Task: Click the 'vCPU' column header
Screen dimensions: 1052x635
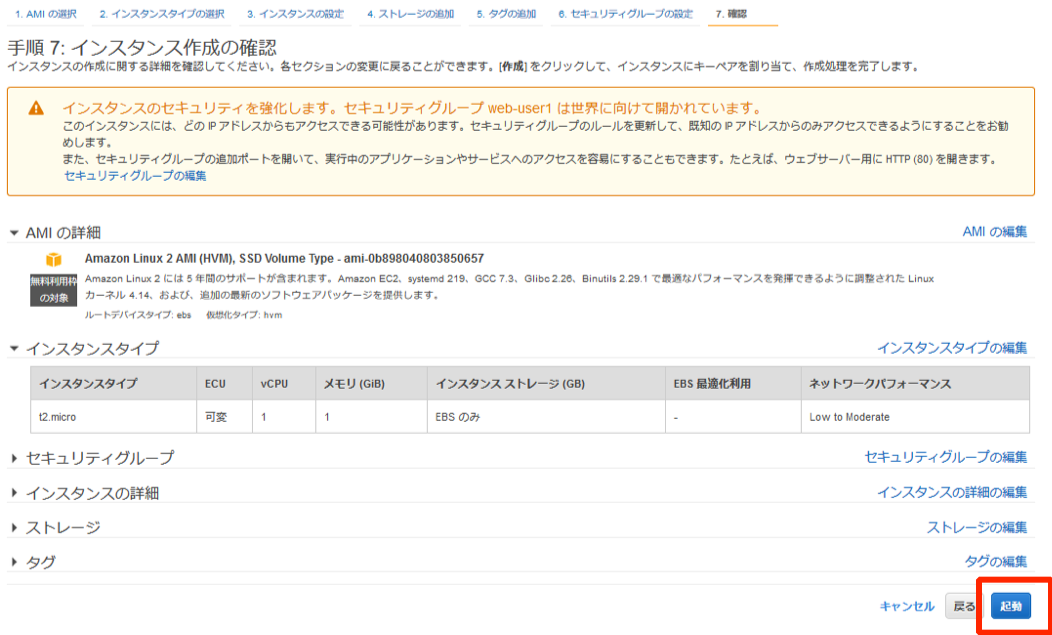Action: [x=284, y=384]
